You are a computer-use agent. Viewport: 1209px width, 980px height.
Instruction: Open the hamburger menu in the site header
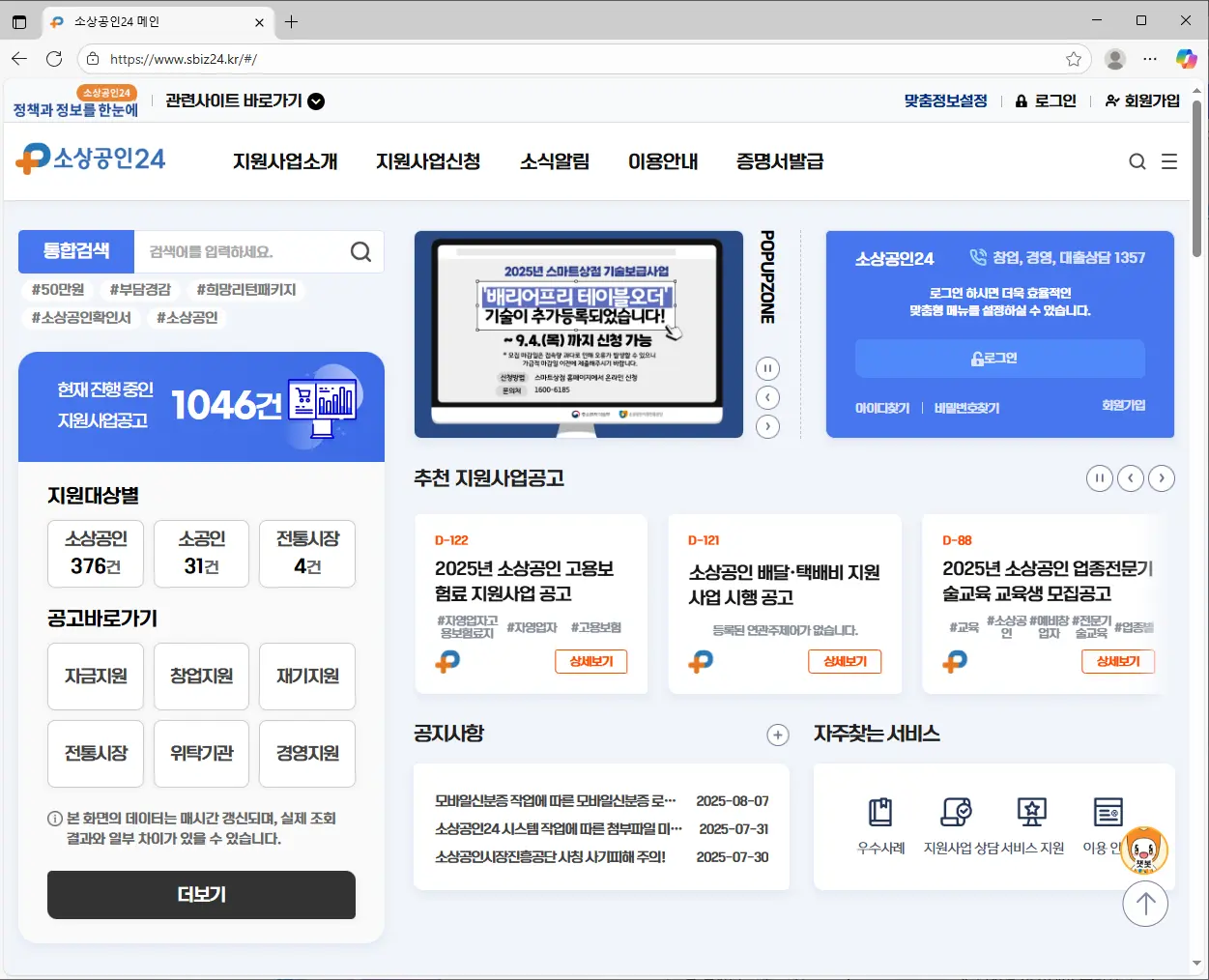1169,161
